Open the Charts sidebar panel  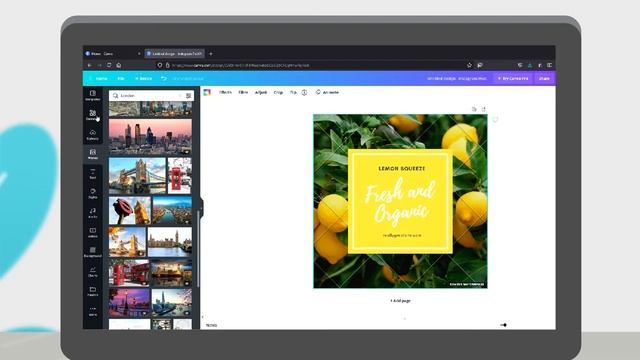93,272
